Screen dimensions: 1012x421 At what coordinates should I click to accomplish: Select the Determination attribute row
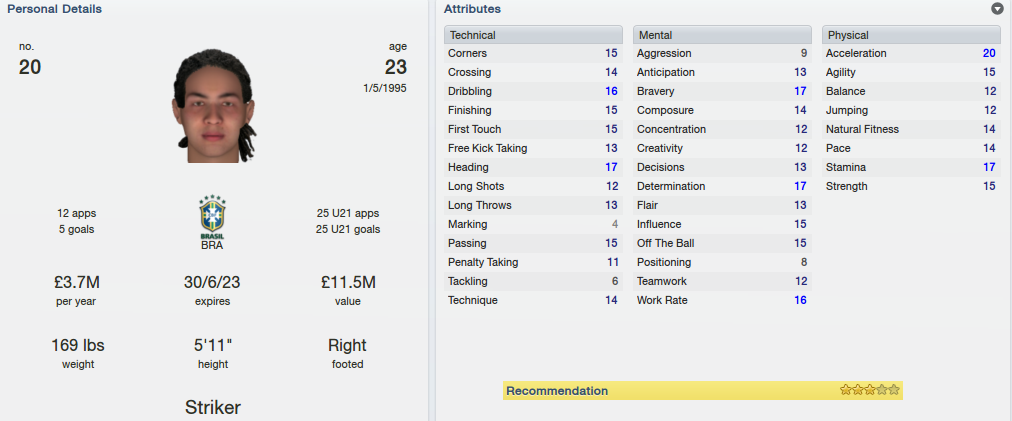722,186
